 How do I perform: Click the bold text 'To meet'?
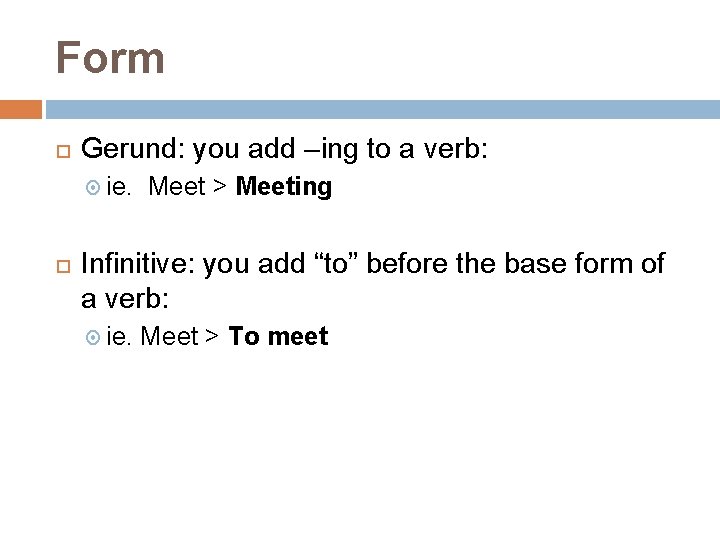278,336
